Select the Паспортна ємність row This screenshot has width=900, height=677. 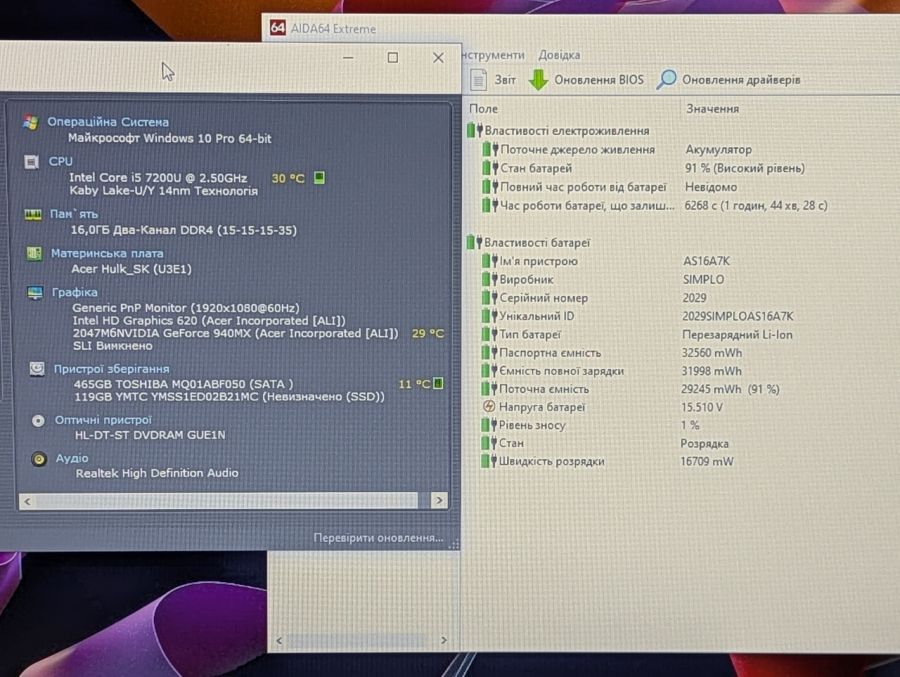coord(612,353)
